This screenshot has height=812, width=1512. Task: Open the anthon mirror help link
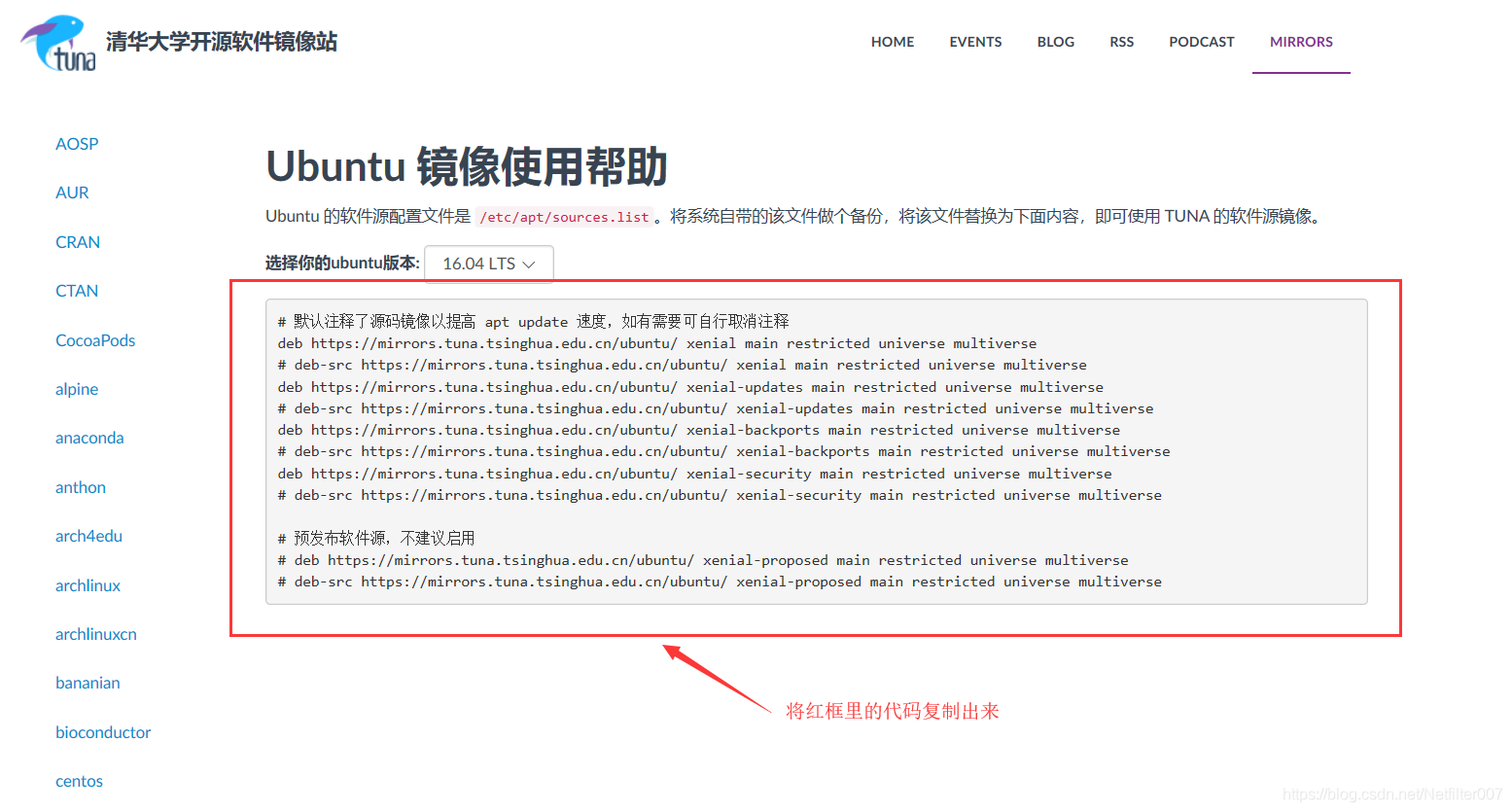click(81, 487)
